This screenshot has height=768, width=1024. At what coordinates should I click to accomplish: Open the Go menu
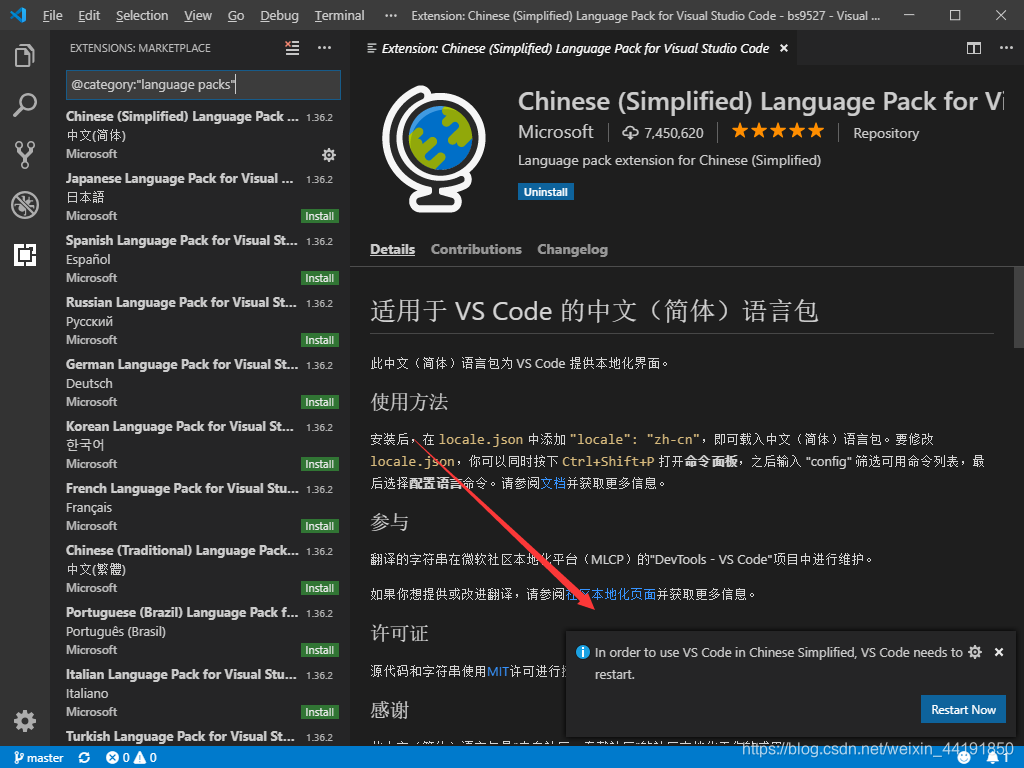pos(236,15)
